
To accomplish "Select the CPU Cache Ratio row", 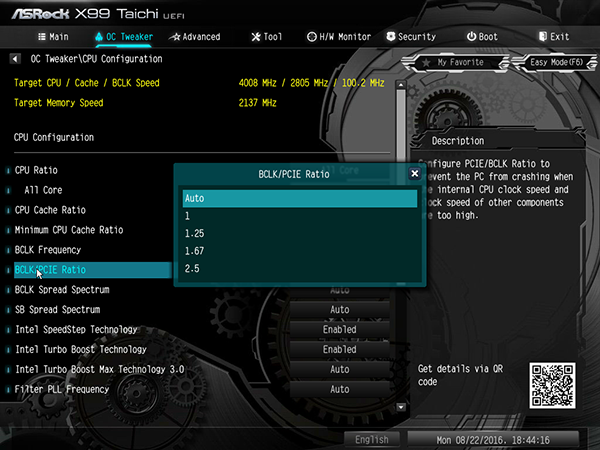I will click(50, 210).
